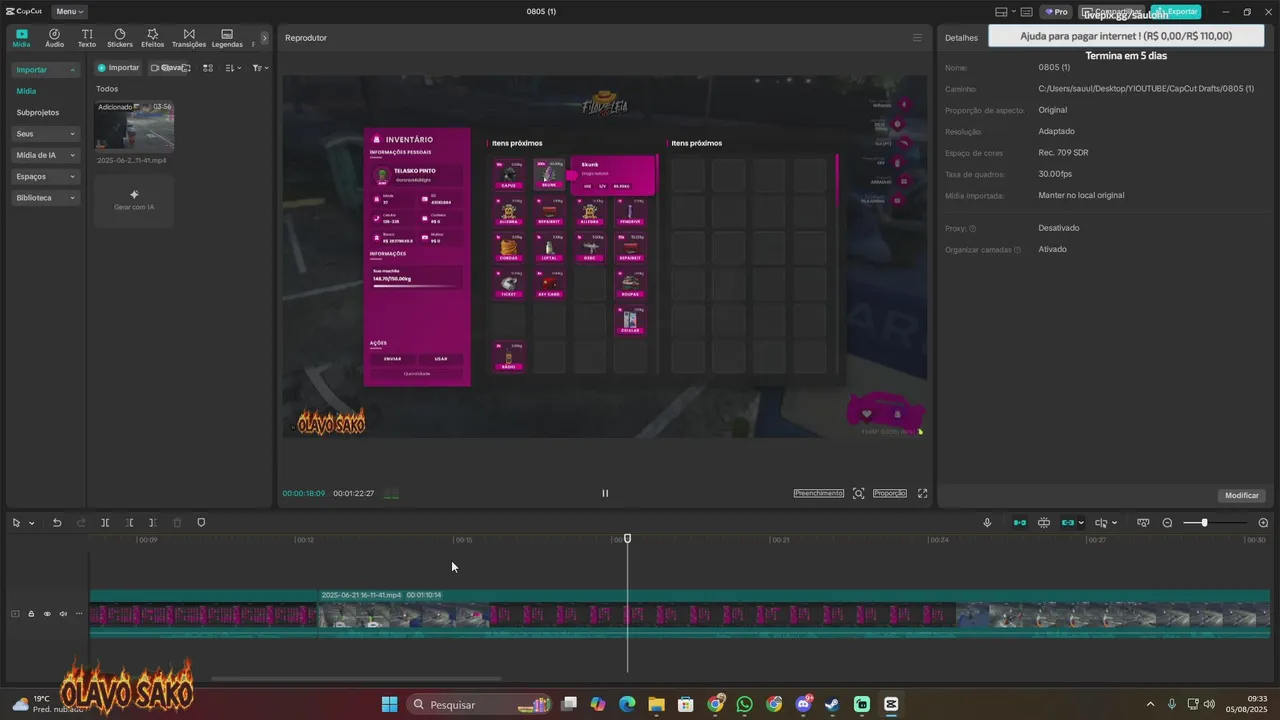Toggle main track magnet
The image size is (1280, 720).
[x=1020, y=523]
